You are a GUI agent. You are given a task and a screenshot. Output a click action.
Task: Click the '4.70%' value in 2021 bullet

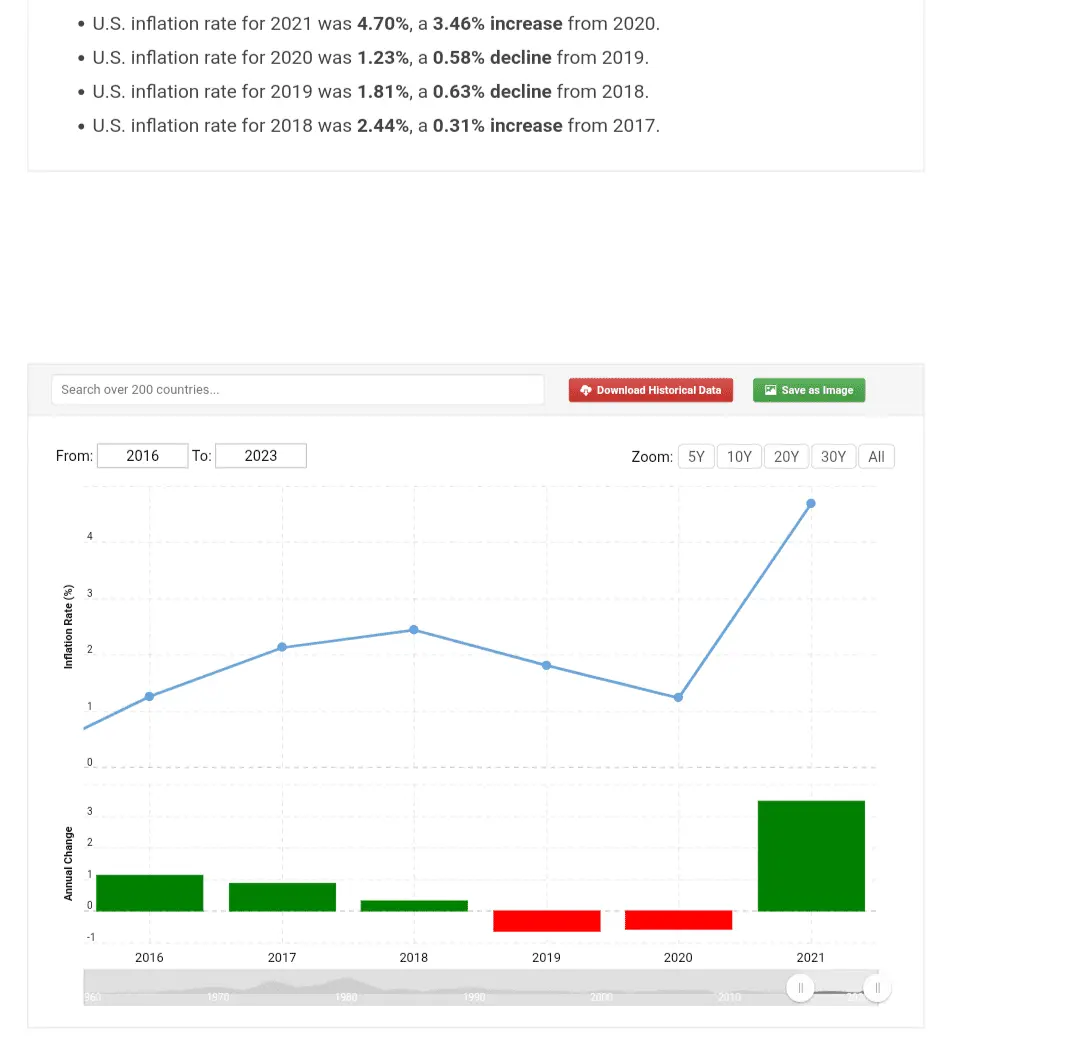click(383, 23)
